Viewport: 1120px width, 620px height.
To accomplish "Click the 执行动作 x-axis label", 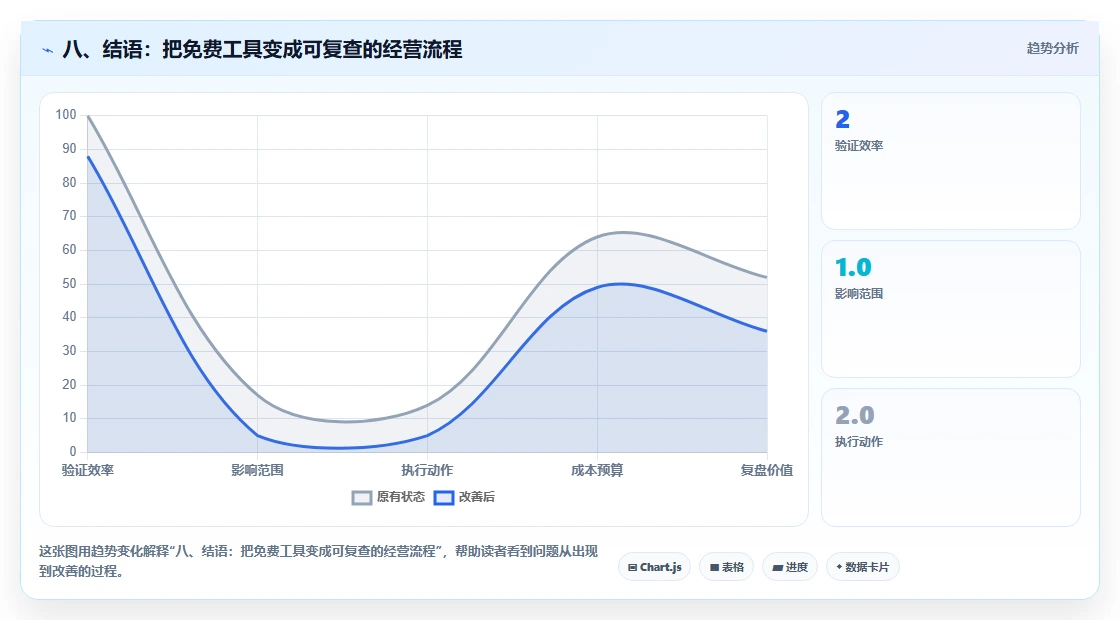I will tap(427, 470).
